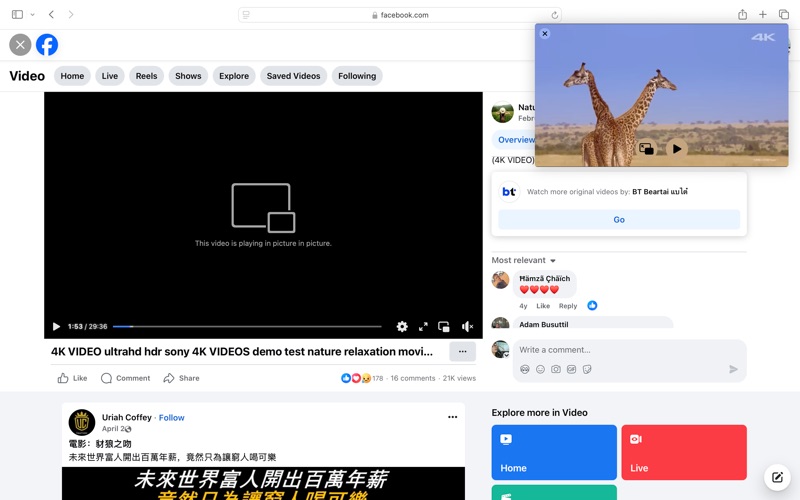This screenshot has height=500, width=800.
Task: Attach a photo using camera icon
Action: tap(556, 369)
